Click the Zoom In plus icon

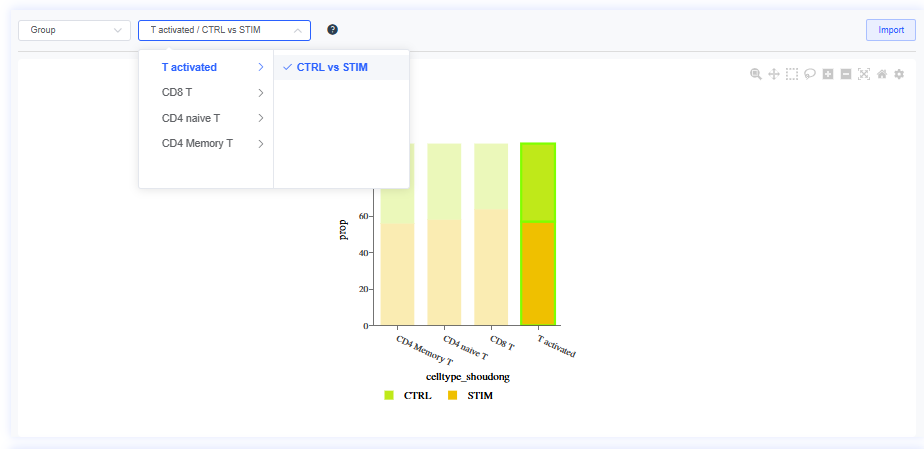point(828,74)
